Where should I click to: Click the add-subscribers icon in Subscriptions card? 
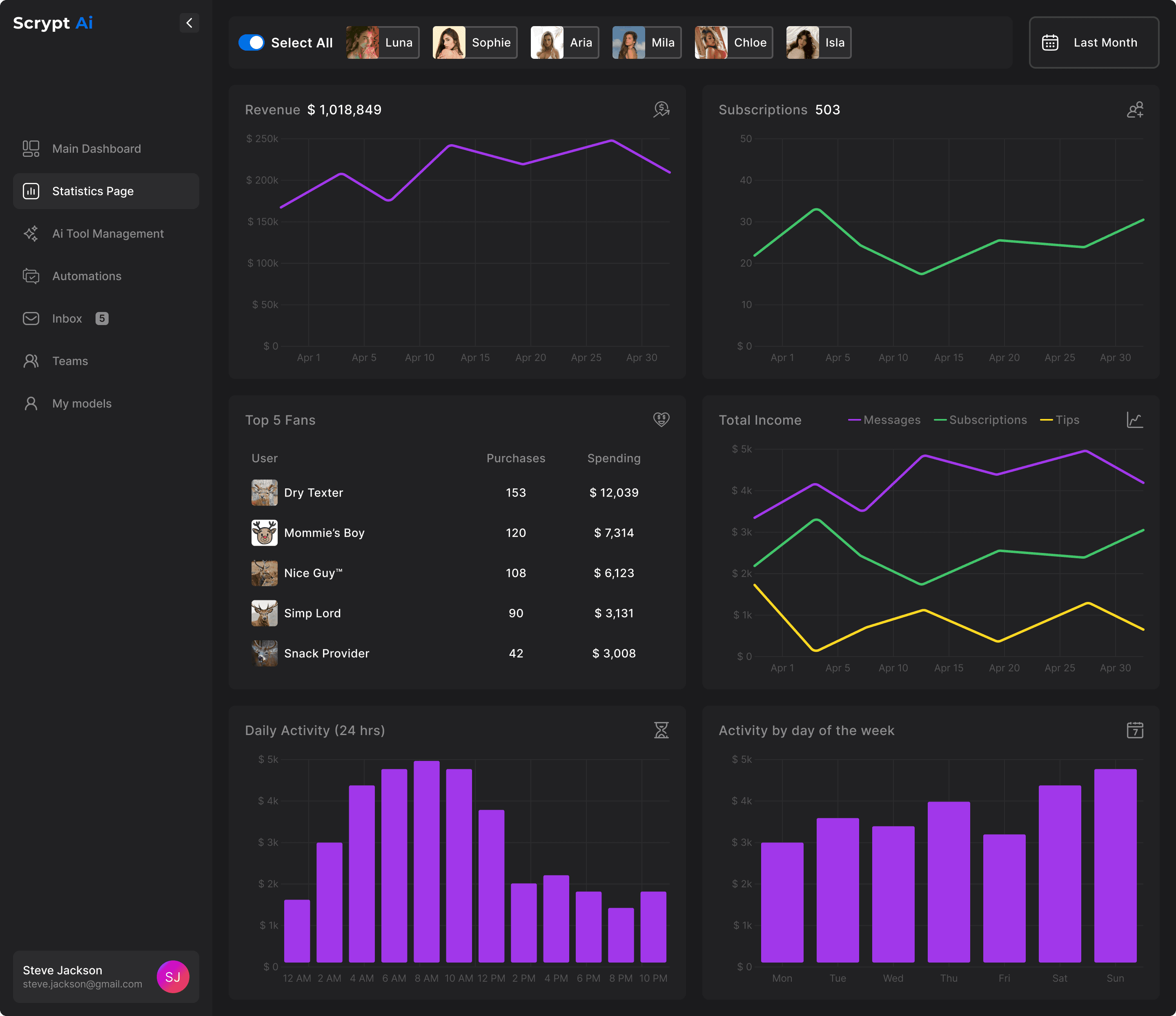[x=1135, y=109]
